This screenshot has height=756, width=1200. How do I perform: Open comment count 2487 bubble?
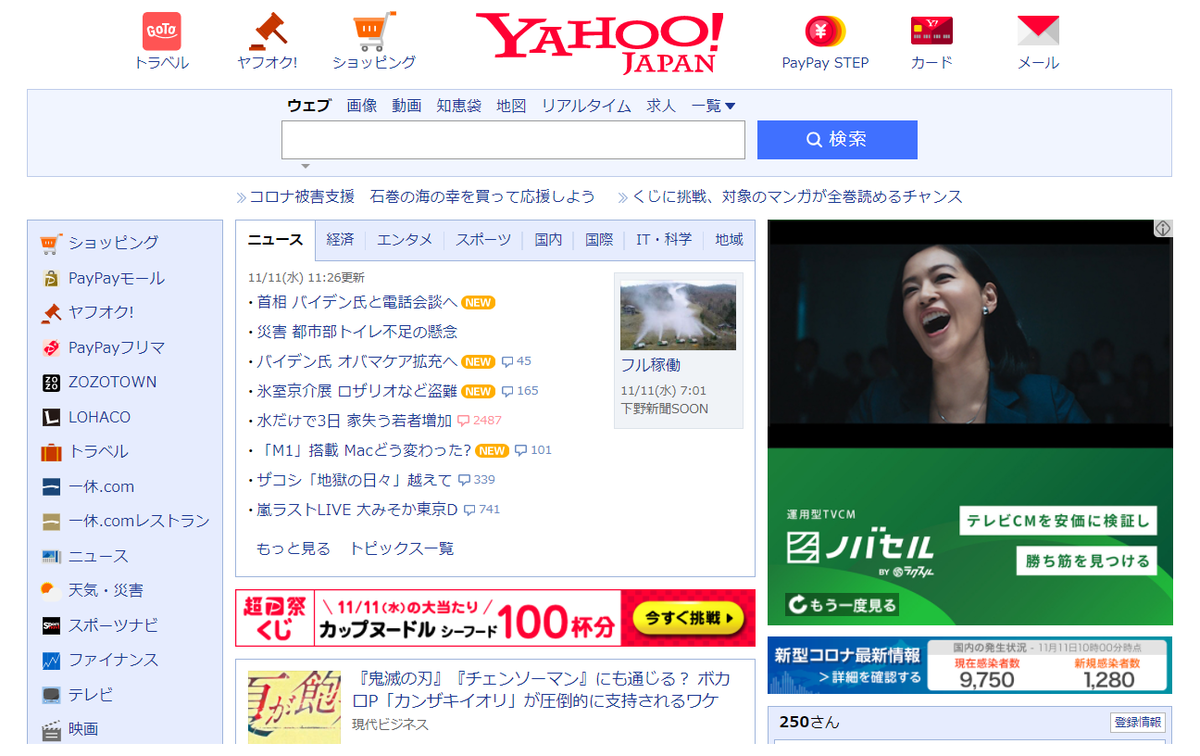[479, 420]
